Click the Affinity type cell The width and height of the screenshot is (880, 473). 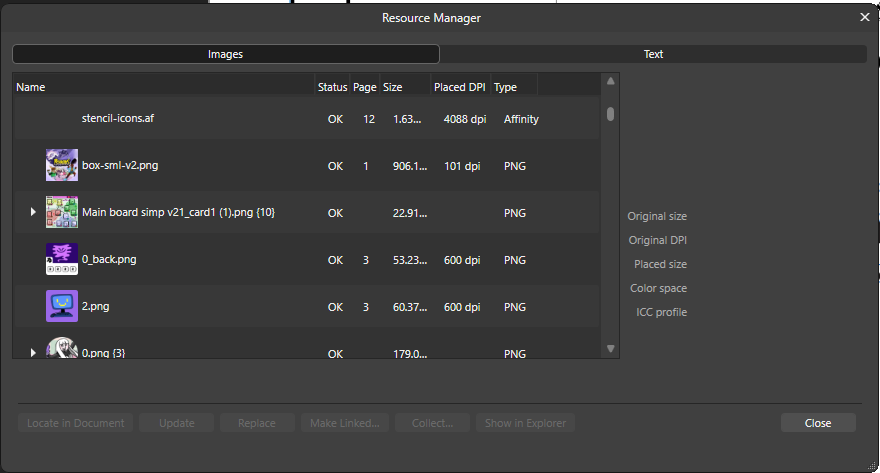point(521,119)
